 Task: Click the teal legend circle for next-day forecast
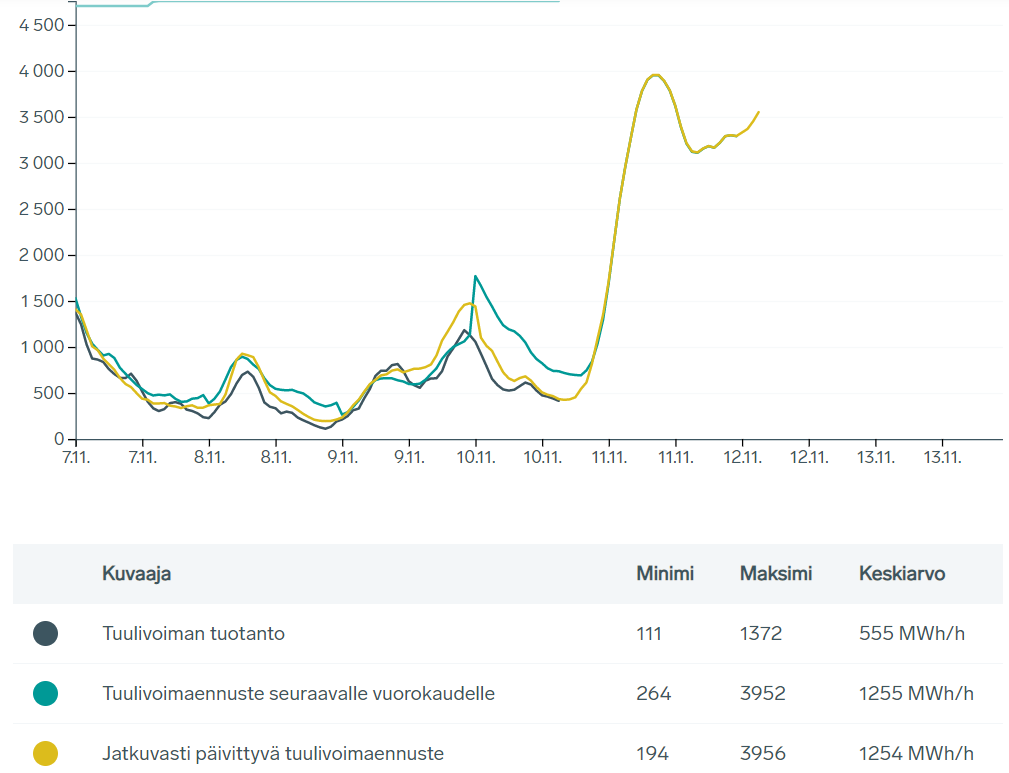[x=45, y=693]
